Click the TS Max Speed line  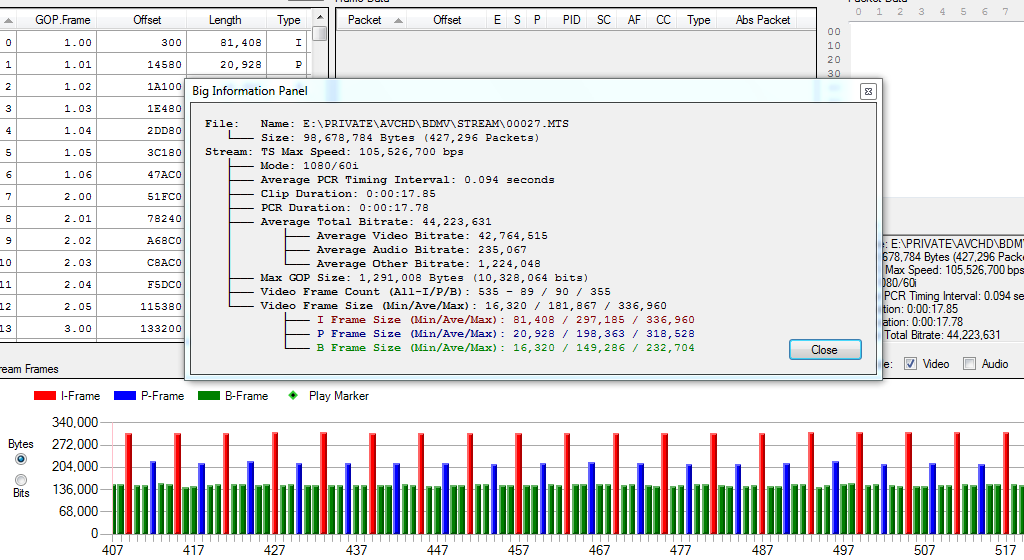[362, 152]
